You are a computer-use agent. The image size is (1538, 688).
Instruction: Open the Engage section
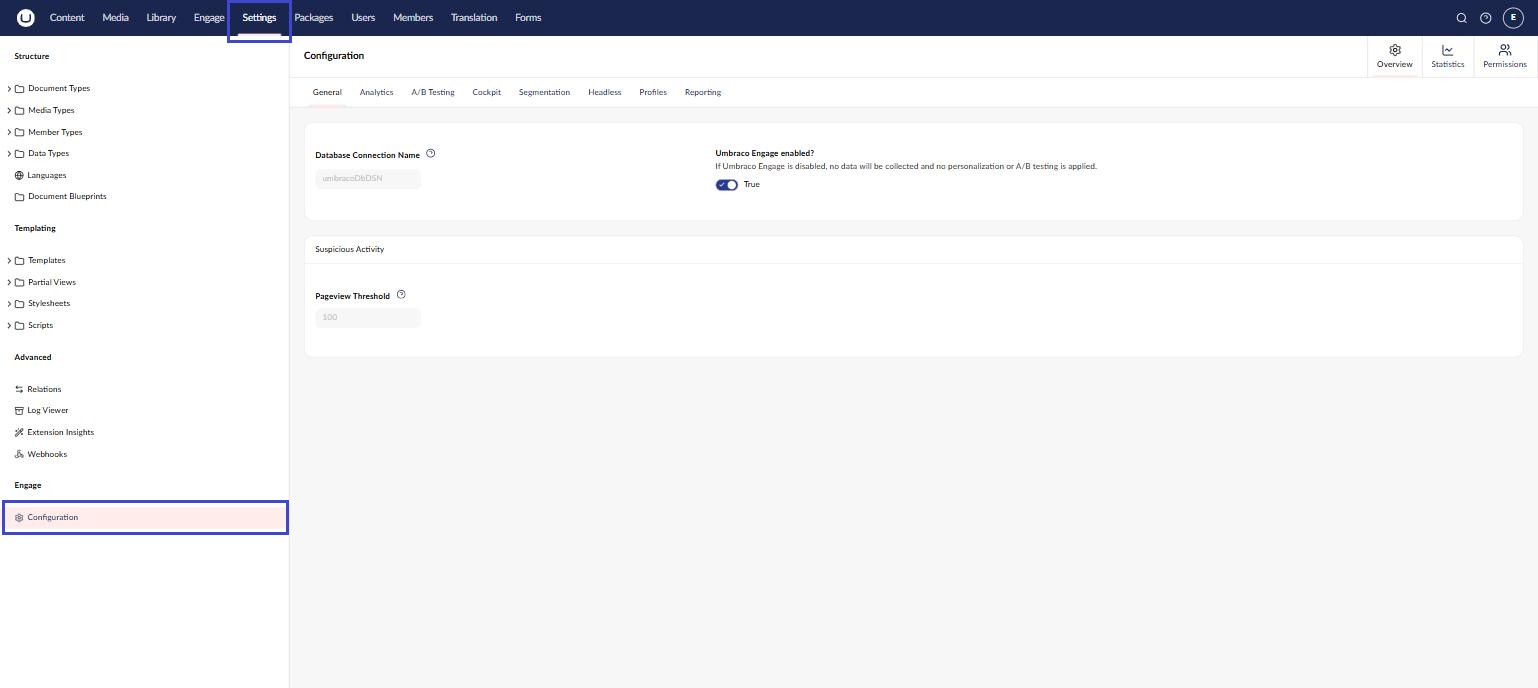209,18
